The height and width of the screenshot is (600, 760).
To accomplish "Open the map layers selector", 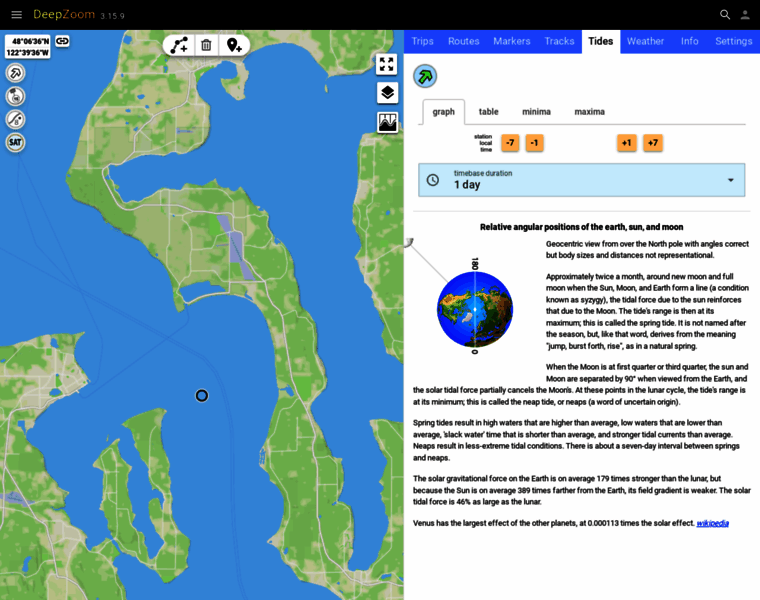I will pos(387,92).
